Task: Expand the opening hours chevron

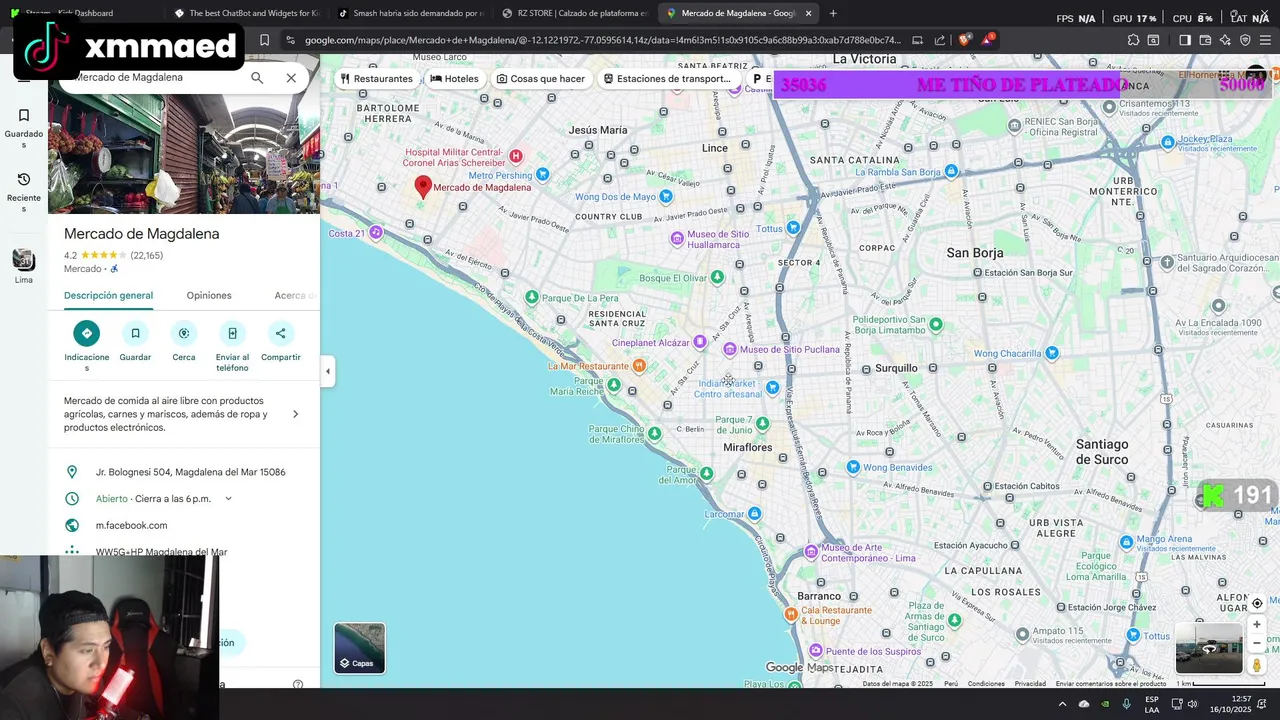Action: coord(228,498)
